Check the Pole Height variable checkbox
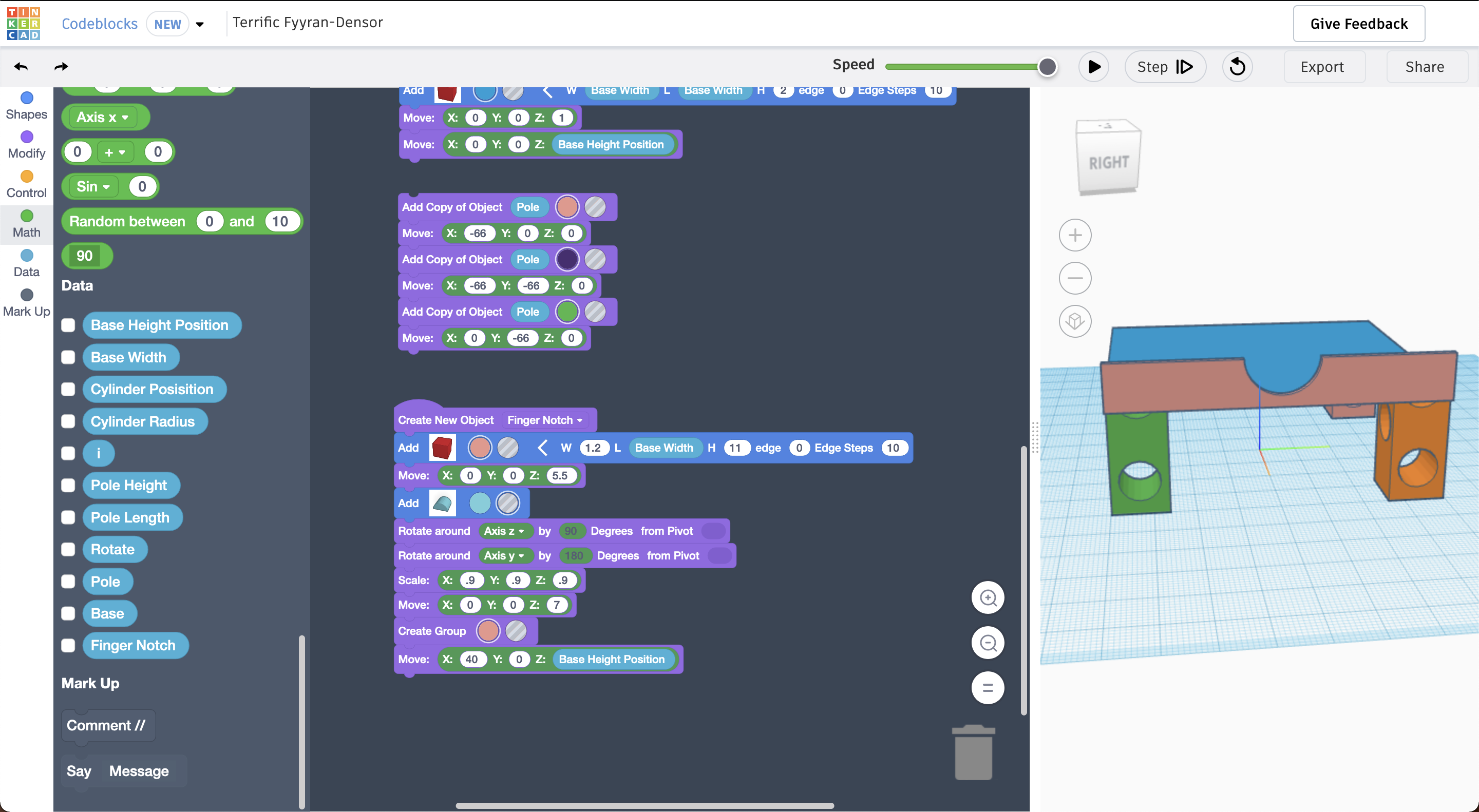1479x812 pixels. 68,485
